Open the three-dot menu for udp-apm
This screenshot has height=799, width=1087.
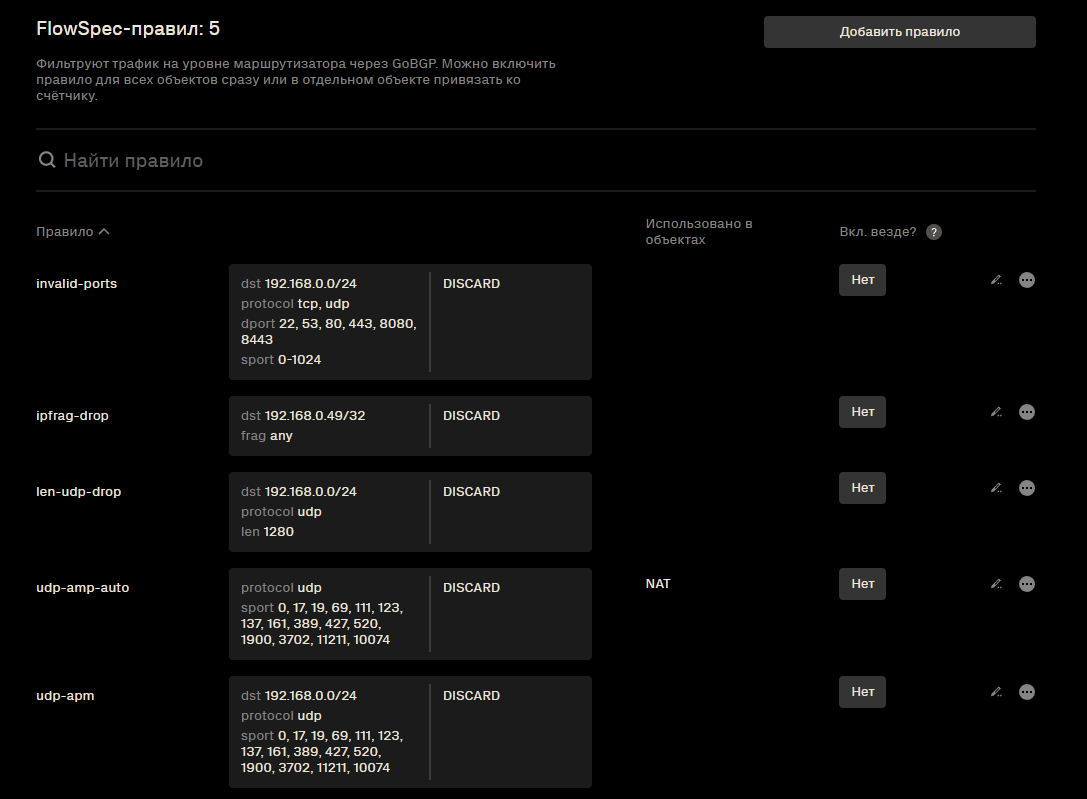1027,692
